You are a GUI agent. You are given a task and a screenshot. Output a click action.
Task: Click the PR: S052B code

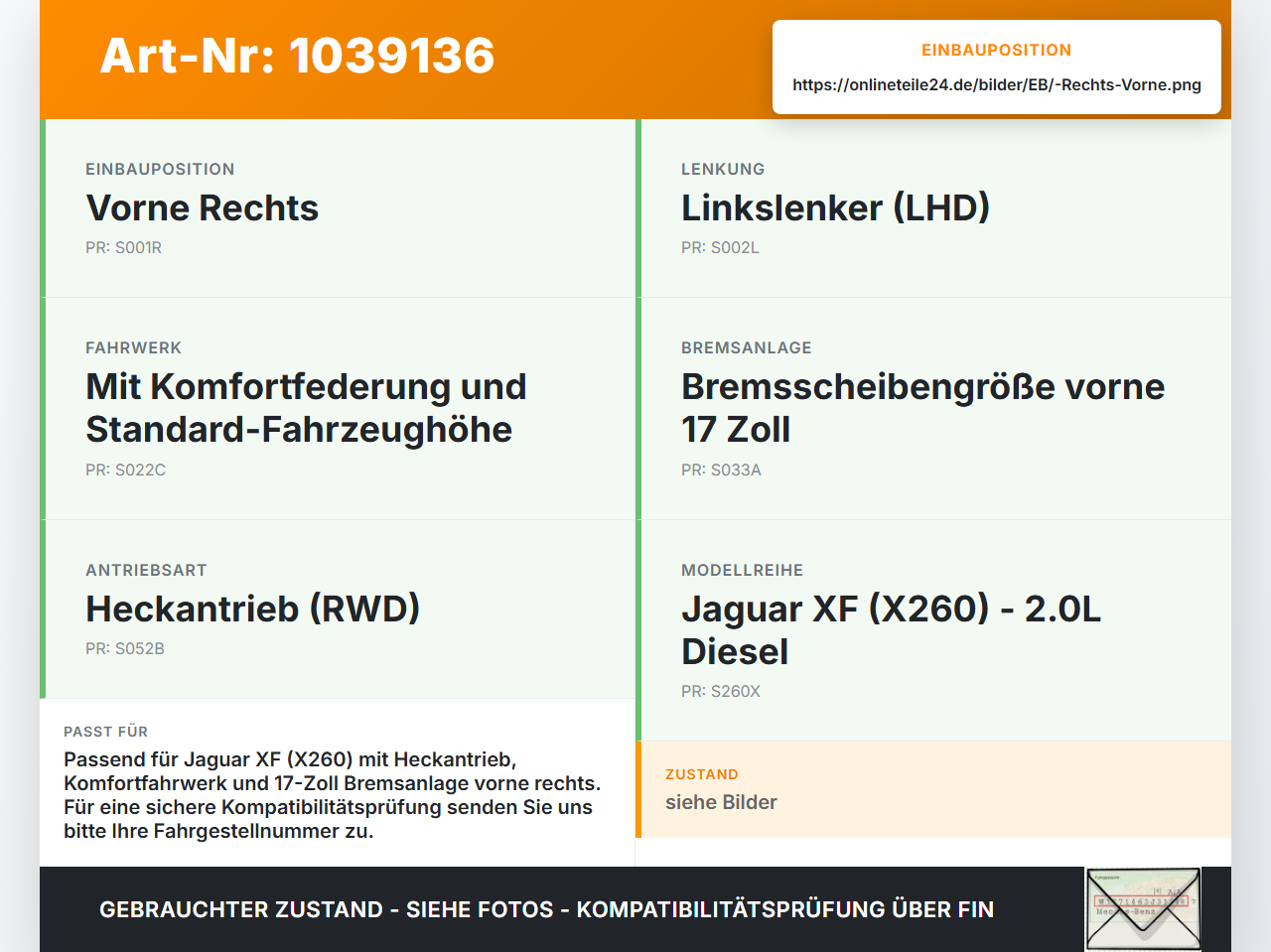[x=125, y=648]
